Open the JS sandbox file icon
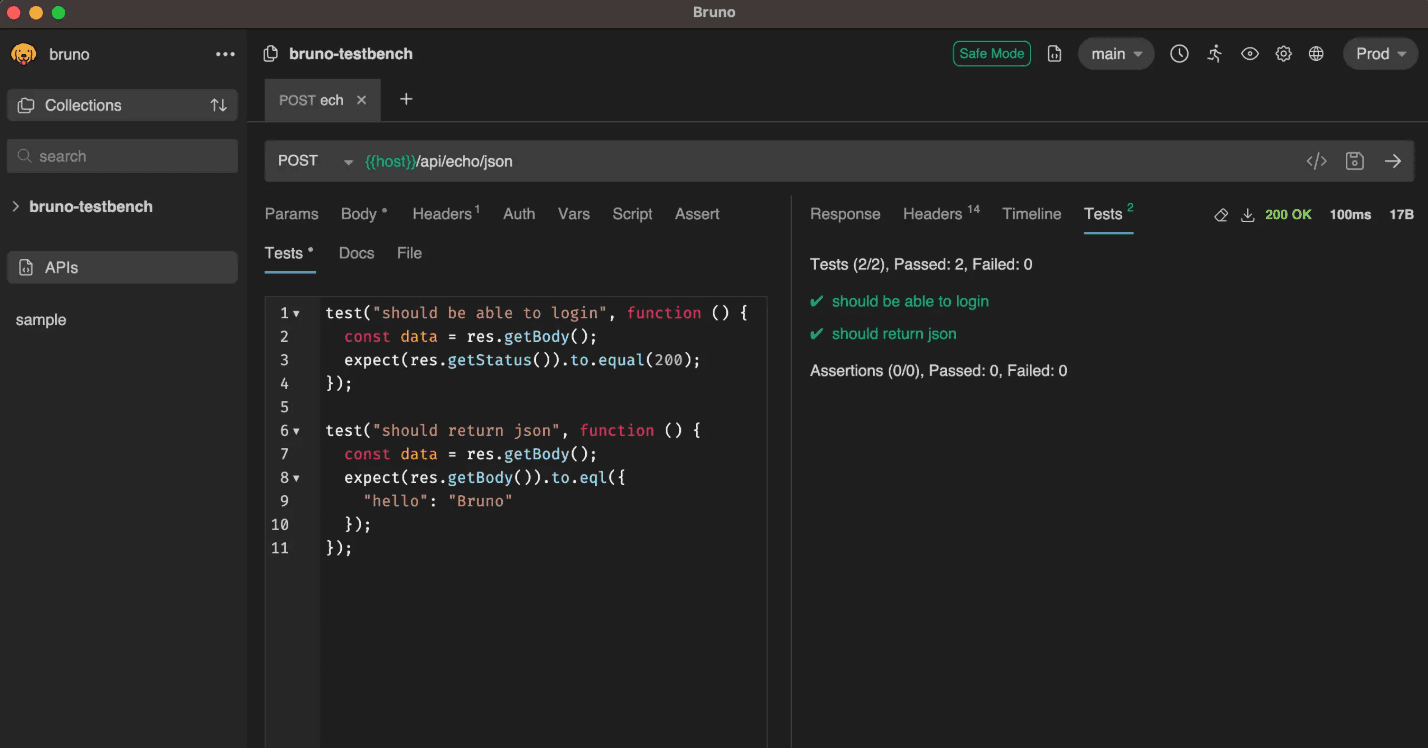 pyautogui.click(x=1054, y=54)
